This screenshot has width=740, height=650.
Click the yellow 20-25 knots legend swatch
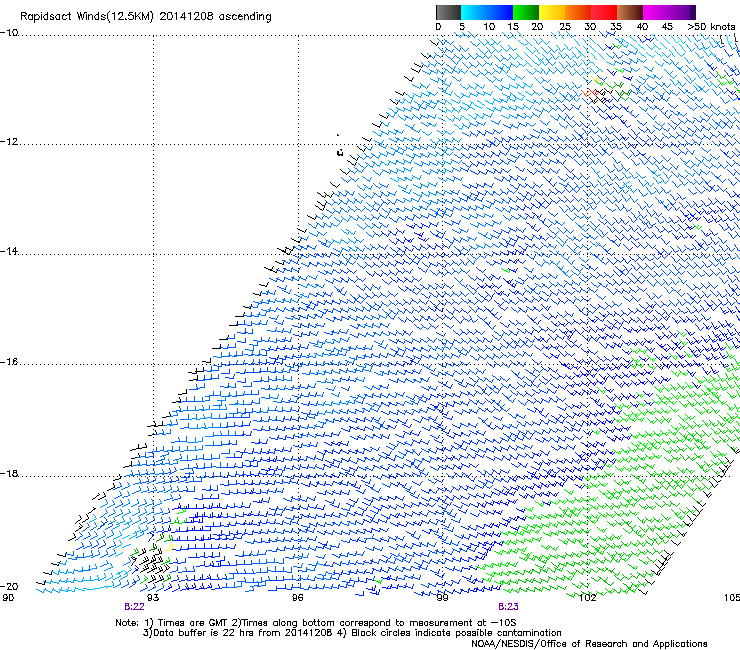[552, 12]
